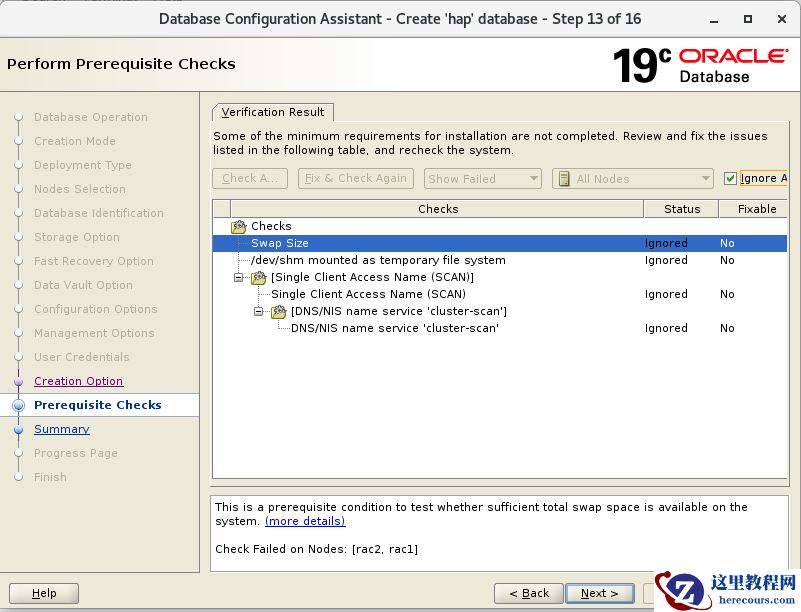The height and width of the screenshot is (612, 801).
Task: Click the Summary step bullet
Action: (x=18, y=429)
